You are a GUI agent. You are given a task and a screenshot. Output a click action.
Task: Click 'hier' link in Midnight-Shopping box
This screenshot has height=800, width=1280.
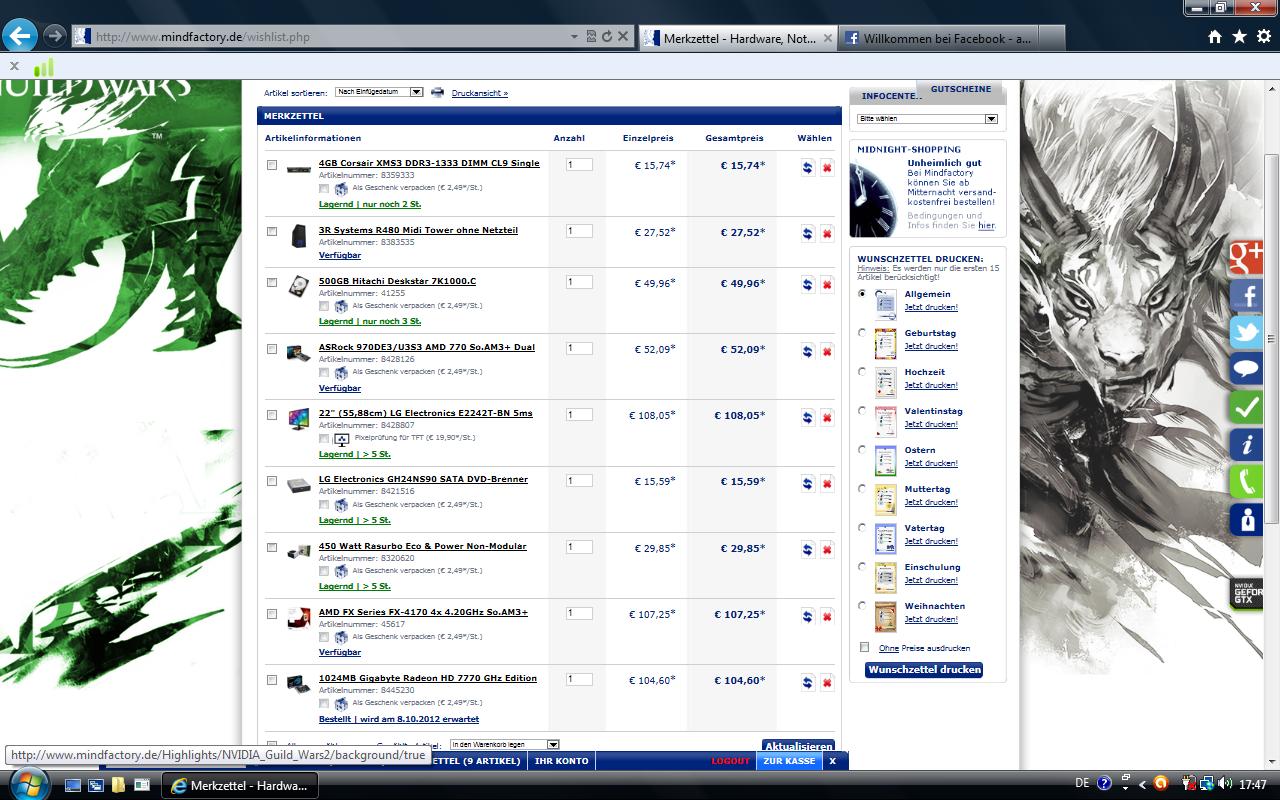pyautogui.click(x=986, y=226)
